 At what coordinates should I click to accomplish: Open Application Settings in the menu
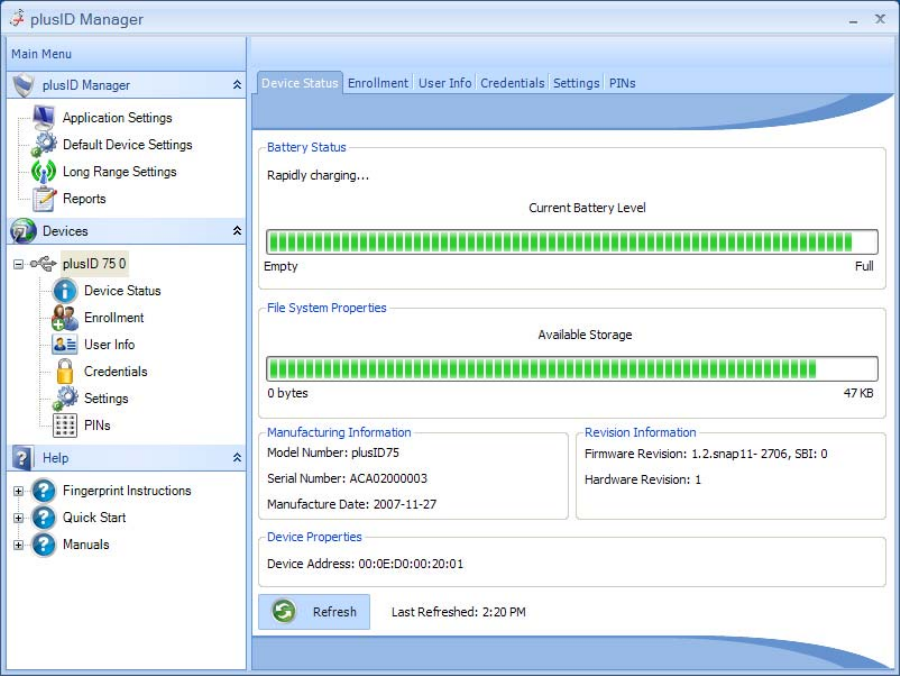pos(117,118)
